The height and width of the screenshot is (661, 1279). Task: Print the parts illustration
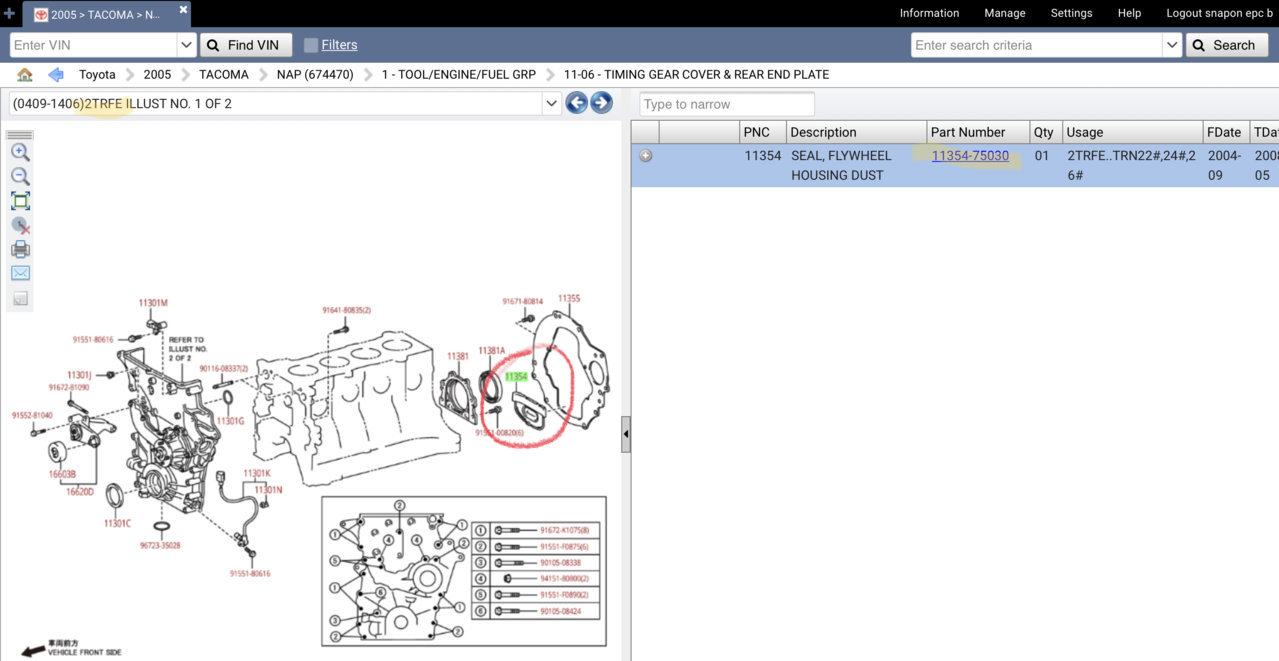pyautogui.click(x=20, y=250)
